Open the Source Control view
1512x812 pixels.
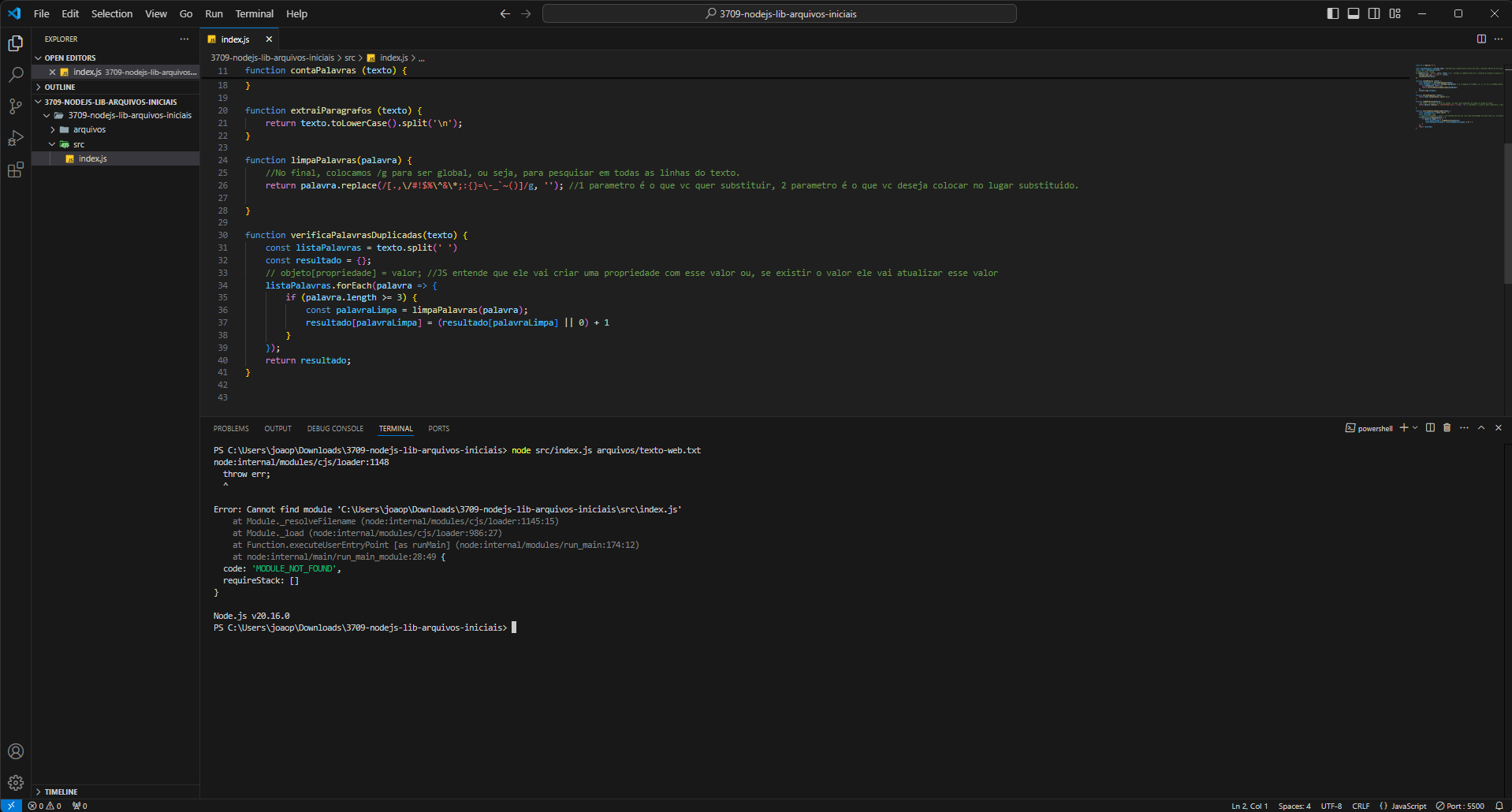point(16,106)
